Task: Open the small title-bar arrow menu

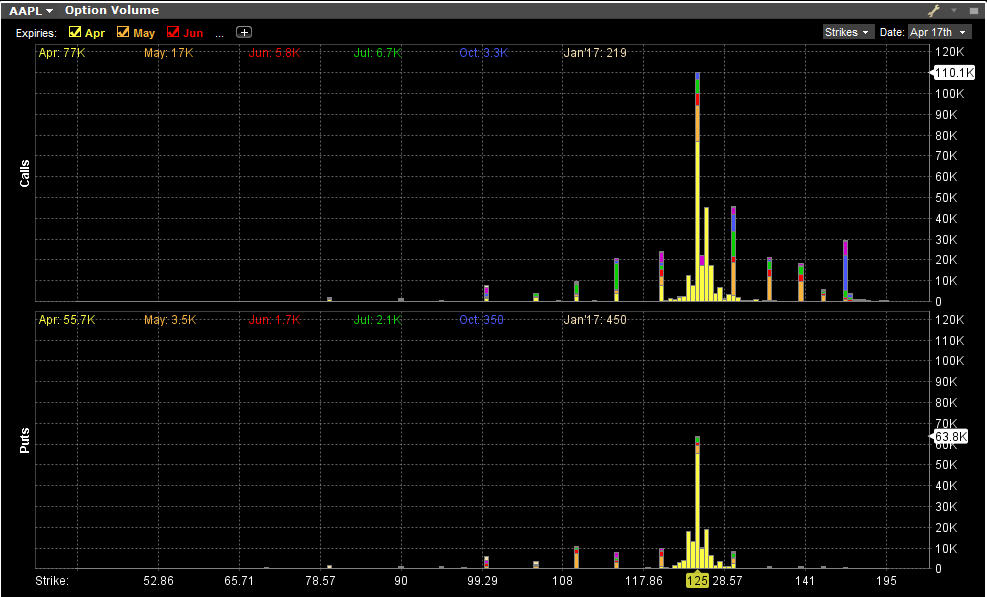Action: (954, 10)
